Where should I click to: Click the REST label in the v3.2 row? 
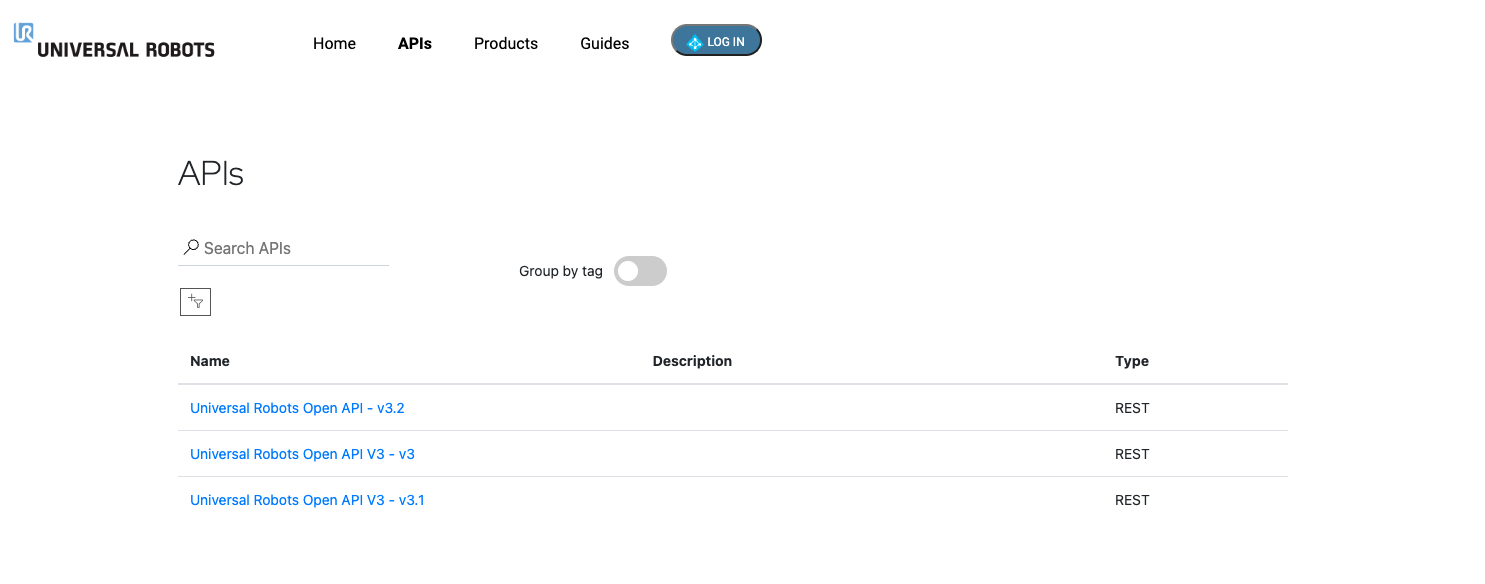[1132, 408]
